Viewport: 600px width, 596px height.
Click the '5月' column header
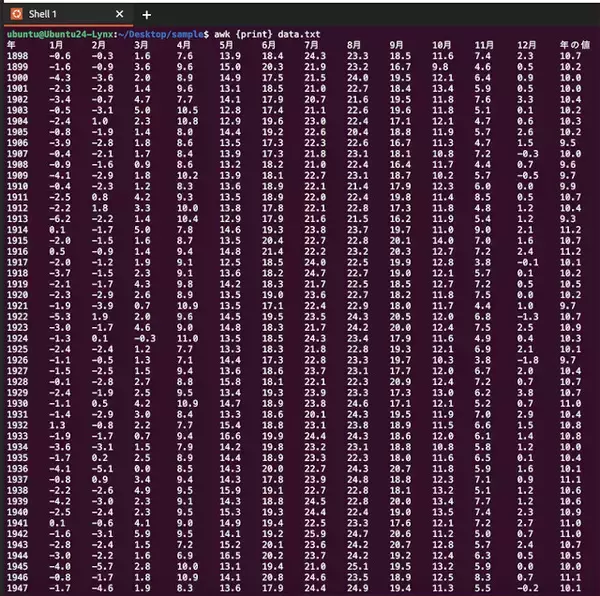tap(226, 45)
